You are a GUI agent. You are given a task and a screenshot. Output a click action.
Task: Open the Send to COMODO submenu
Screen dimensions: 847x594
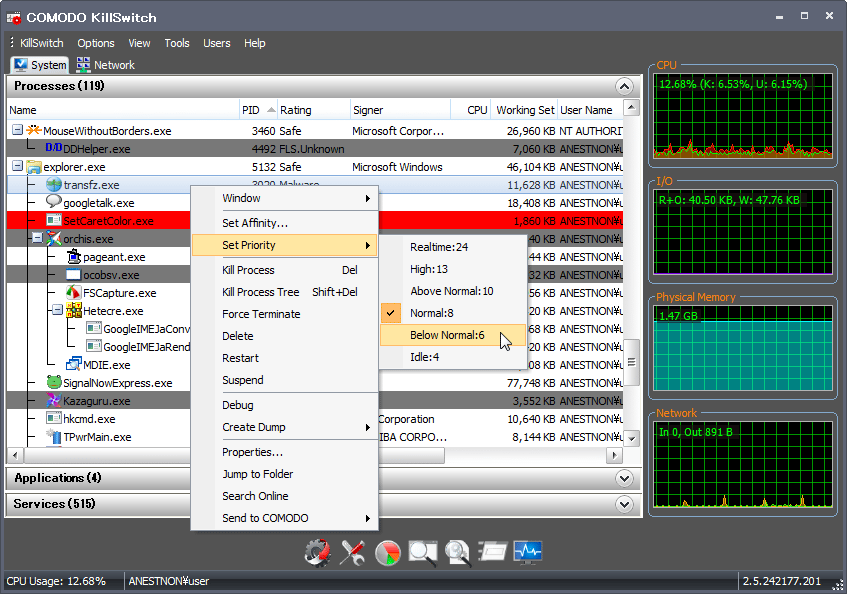[x=284, y=518]
